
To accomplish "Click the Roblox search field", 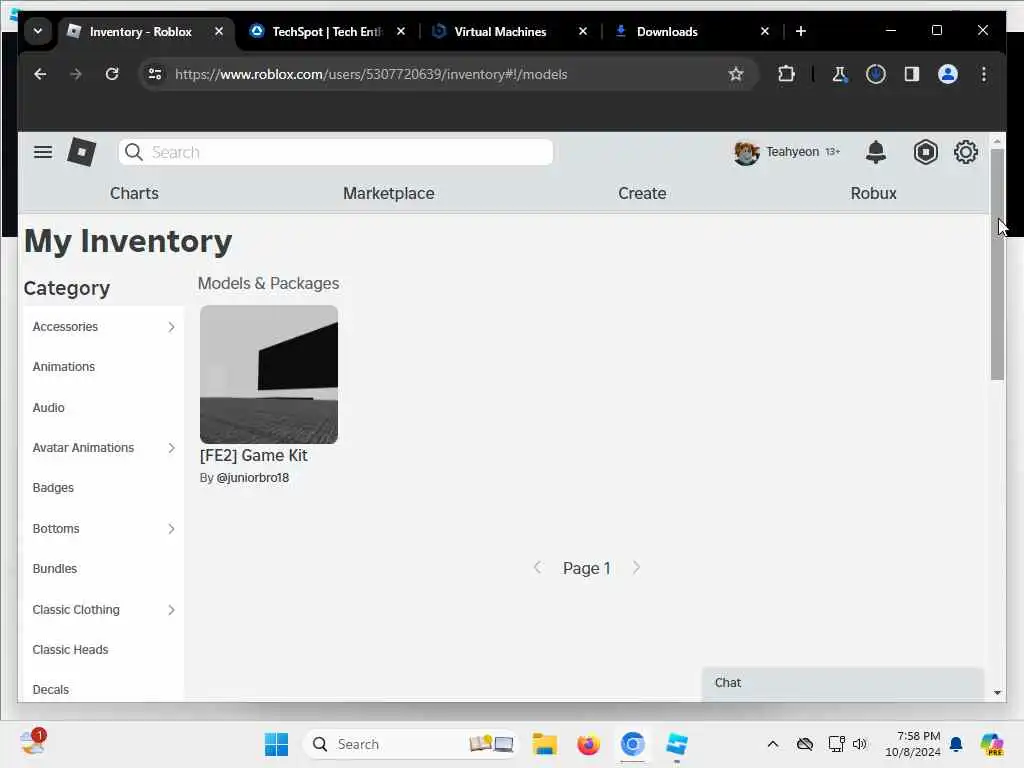I will (336, 152).
